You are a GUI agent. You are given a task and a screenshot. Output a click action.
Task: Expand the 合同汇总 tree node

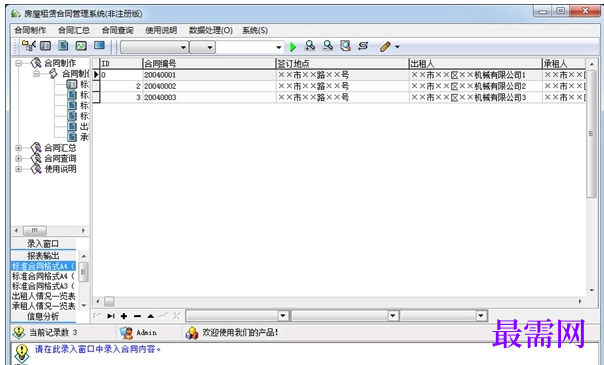coord(18,148)
